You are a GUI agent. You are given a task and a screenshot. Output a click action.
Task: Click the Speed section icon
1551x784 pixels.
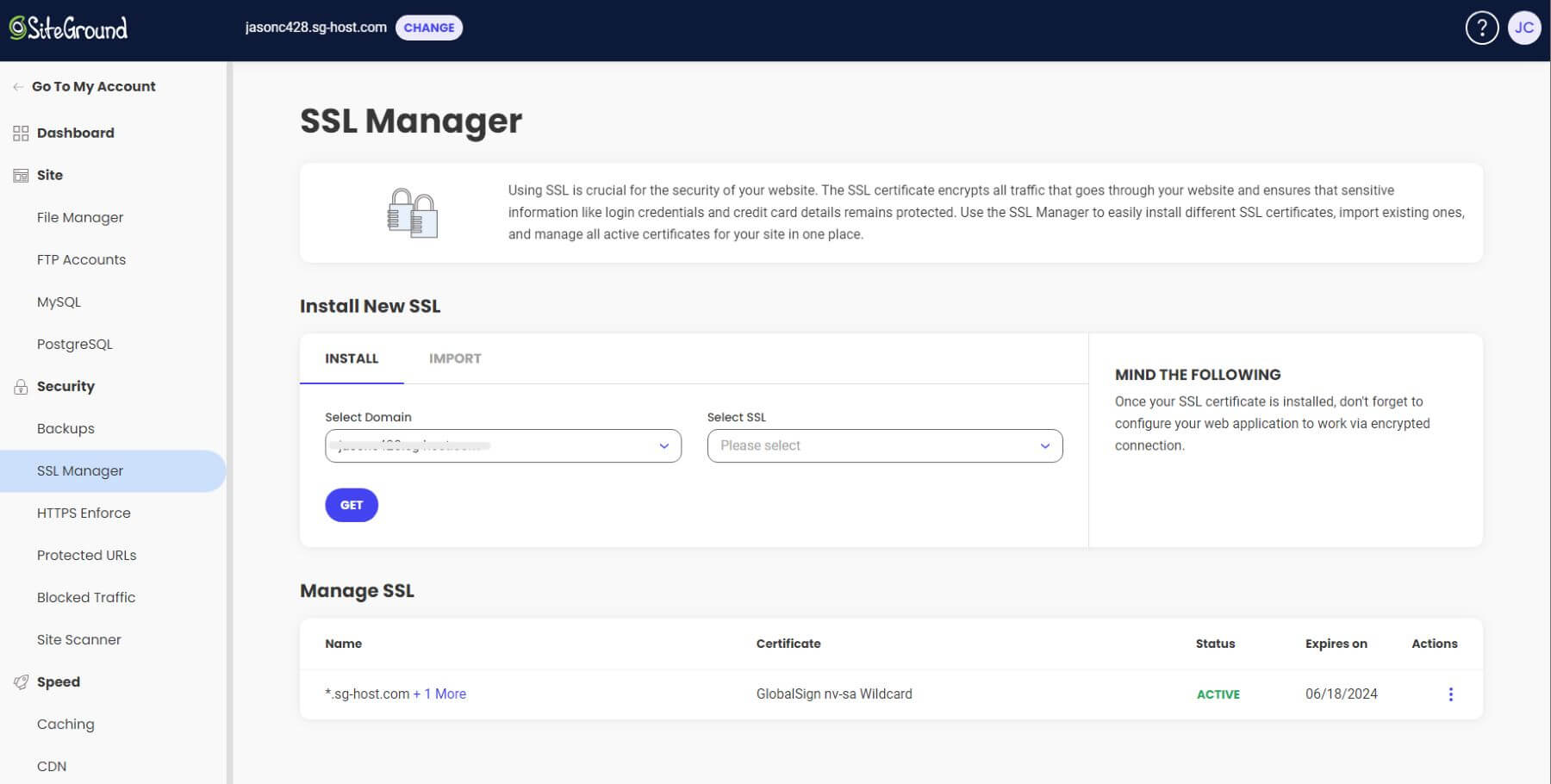[x=19, y=681]
